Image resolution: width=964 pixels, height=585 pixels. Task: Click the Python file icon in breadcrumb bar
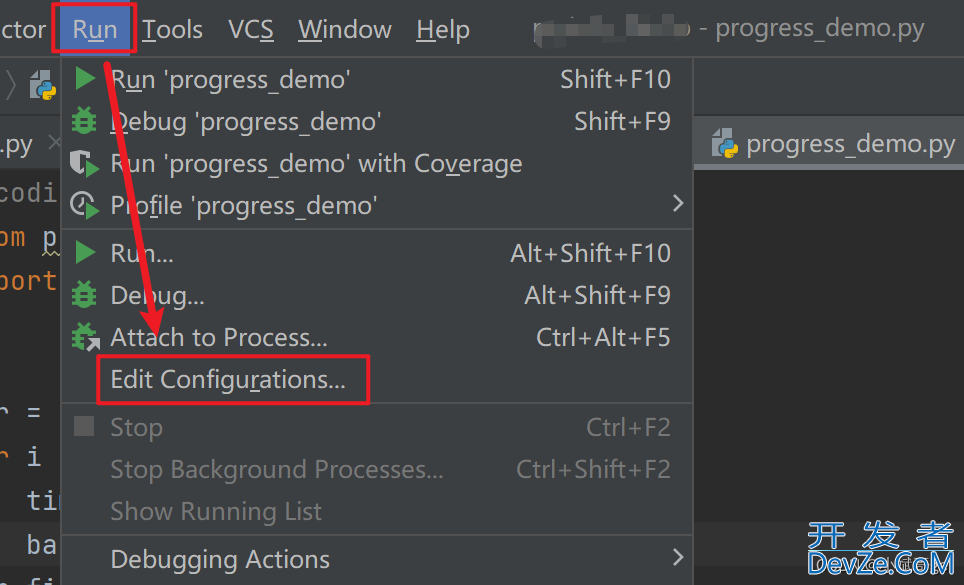(x=42, y=85)
